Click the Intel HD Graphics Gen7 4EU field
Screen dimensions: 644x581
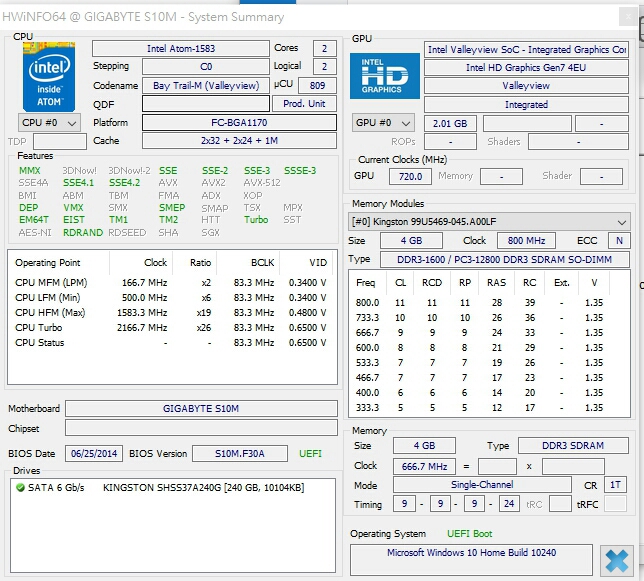click(526, 67)
